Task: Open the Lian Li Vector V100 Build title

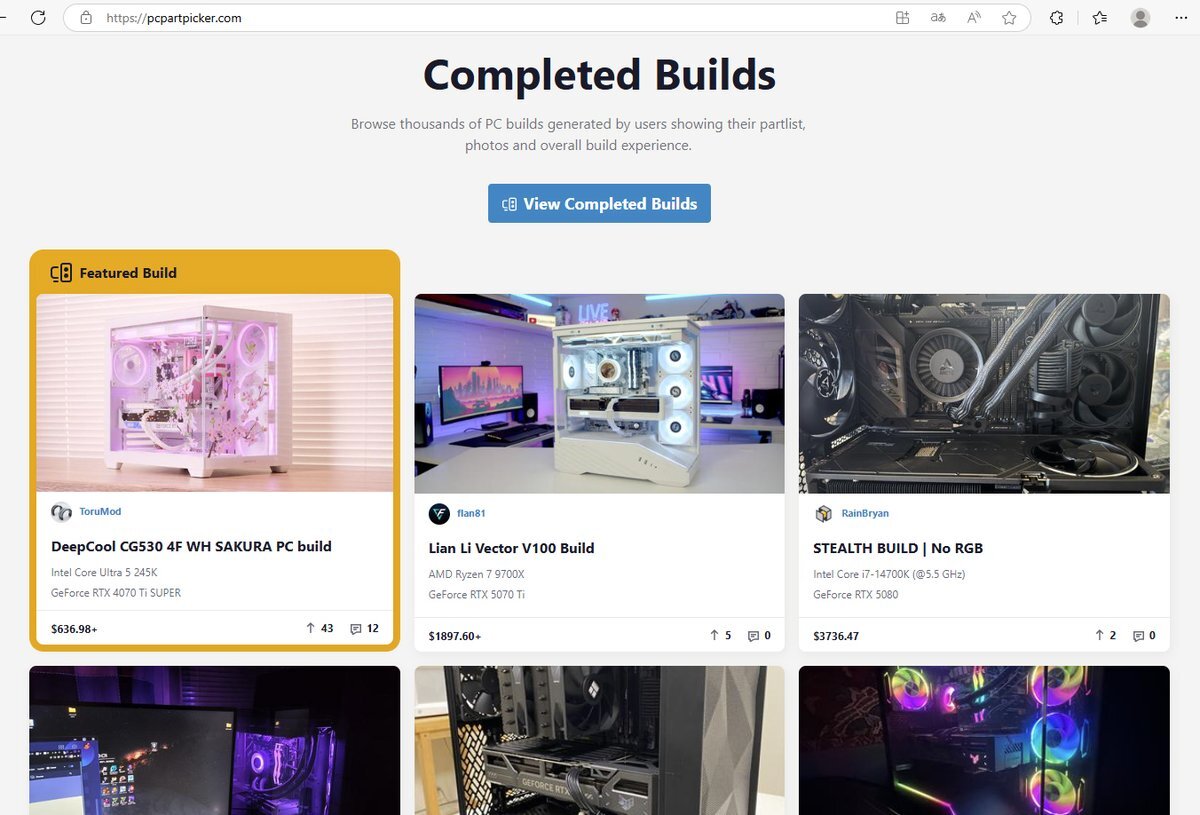Action: pyautogui.click(x=511, y=548)
